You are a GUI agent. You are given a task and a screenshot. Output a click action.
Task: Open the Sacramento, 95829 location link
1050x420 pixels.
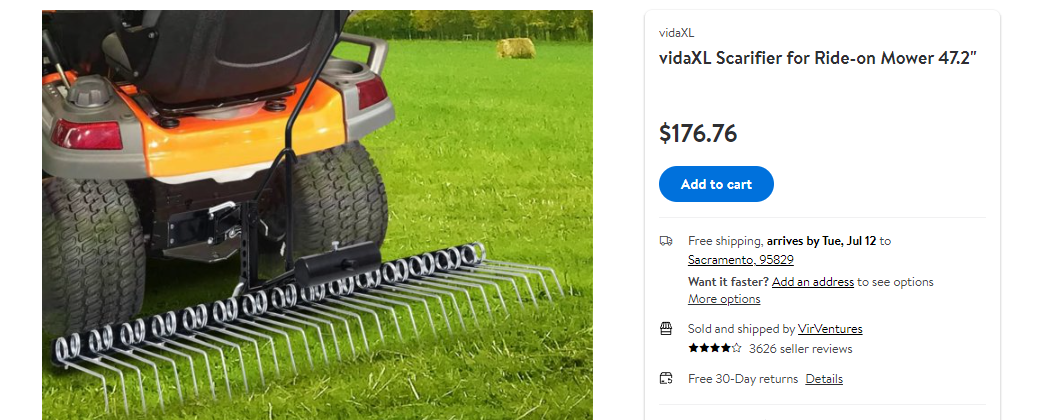tap(741, 260)
